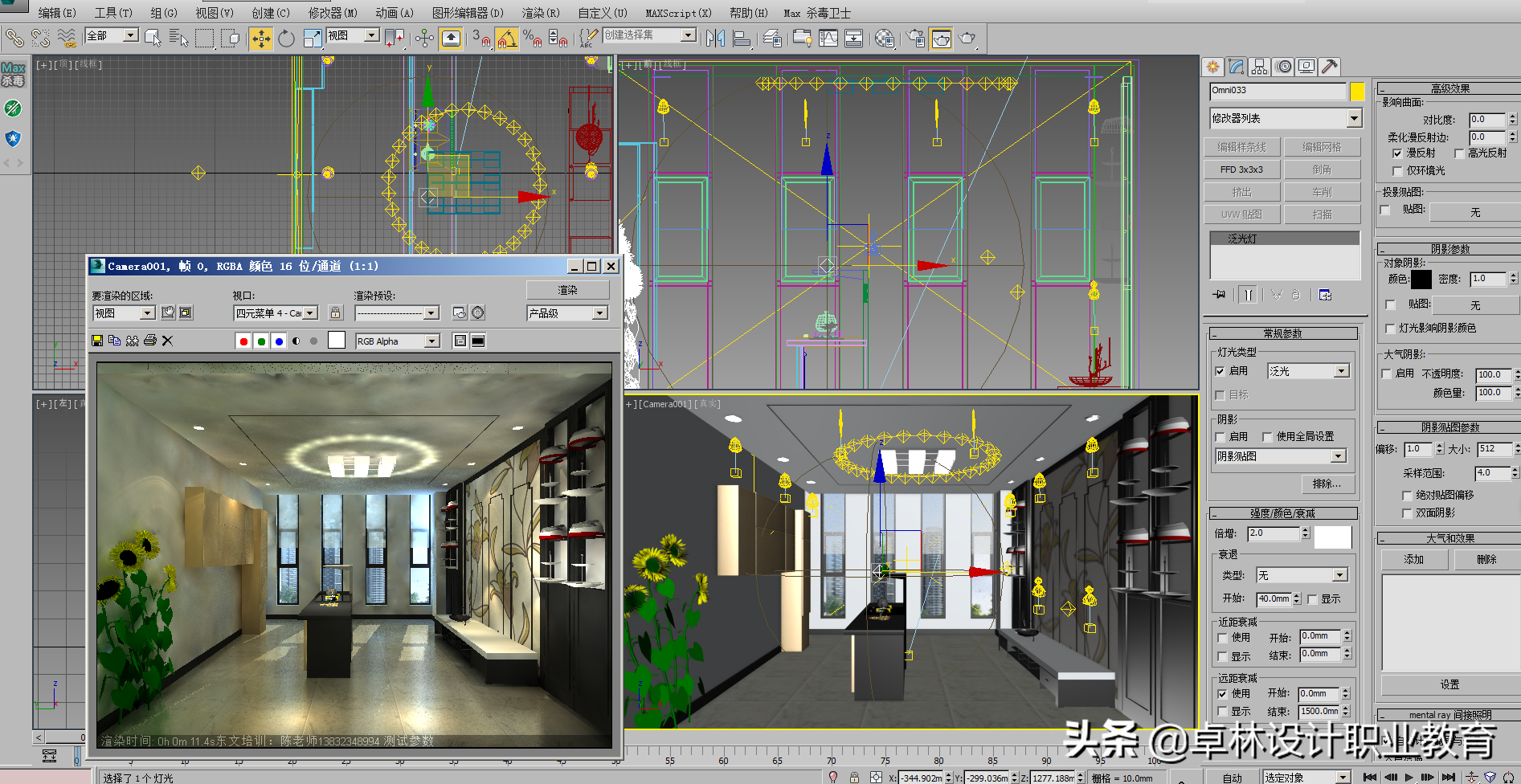Uncheck the 漫反射 checkbox
This screenshot has width=1521, height=784.
pyautogui.click(x=1397, y=153)
